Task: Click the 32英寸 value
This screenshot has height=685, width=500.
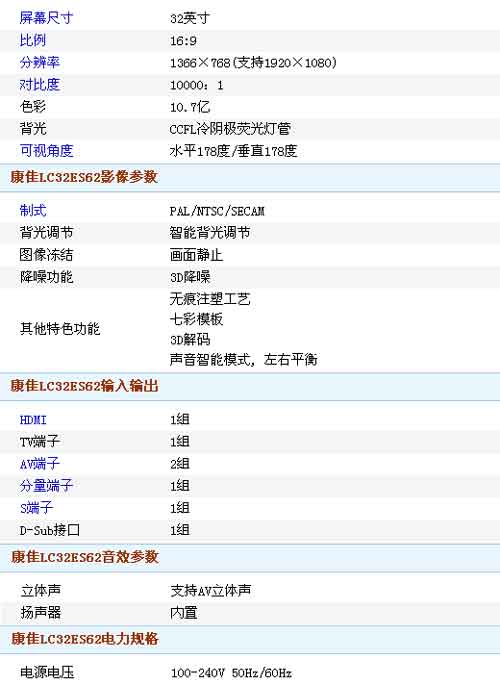Action: pyautogui.click(x=190, y=18)
